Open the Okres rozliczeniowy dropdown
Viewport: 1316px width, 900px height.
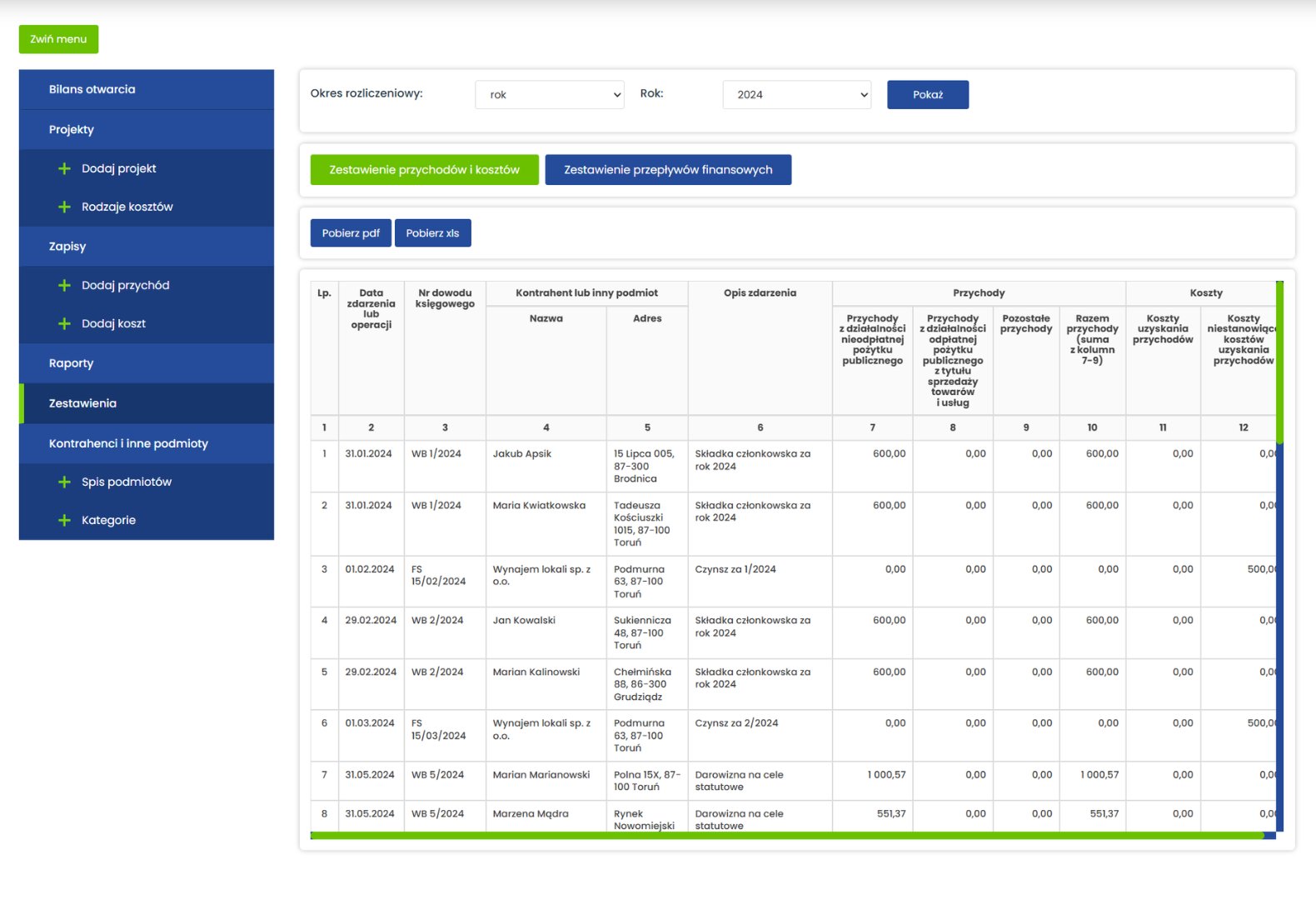549,95
